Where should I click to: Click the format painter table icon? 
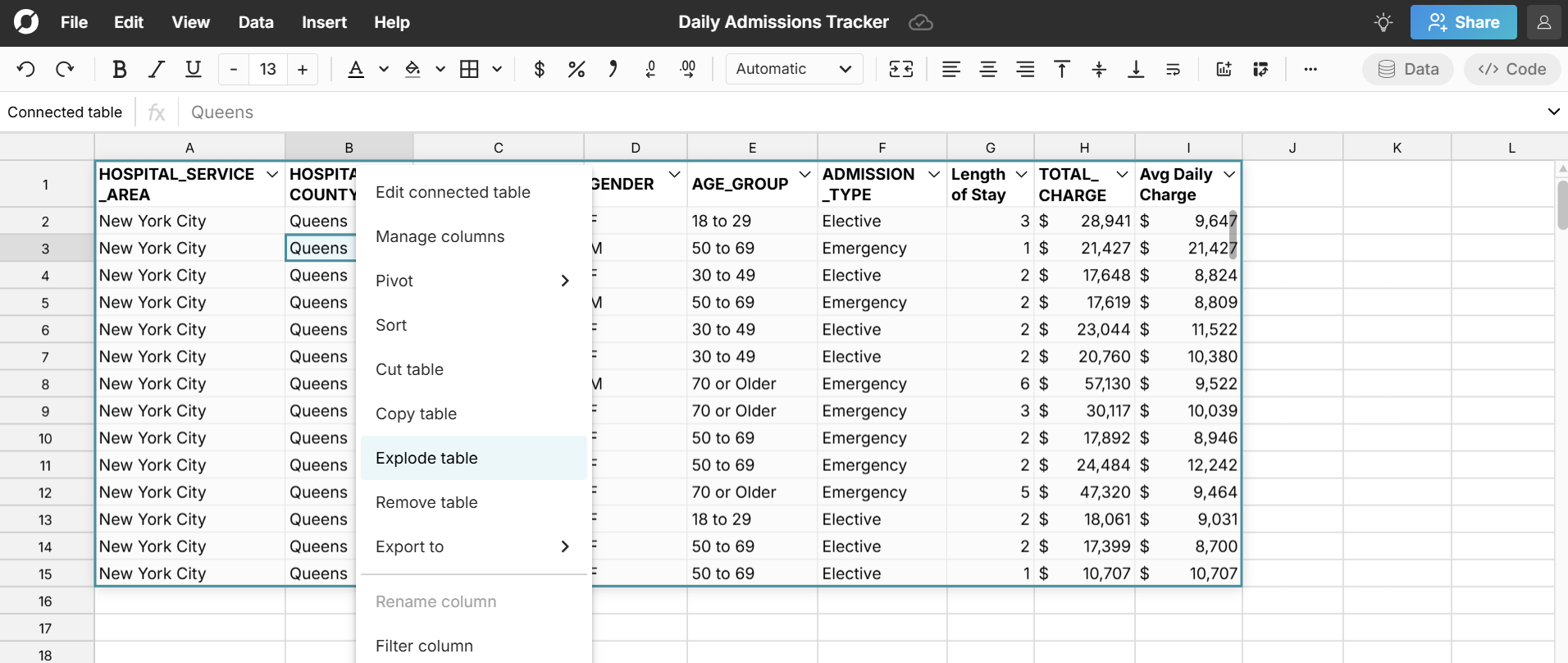click(1260, 69)
